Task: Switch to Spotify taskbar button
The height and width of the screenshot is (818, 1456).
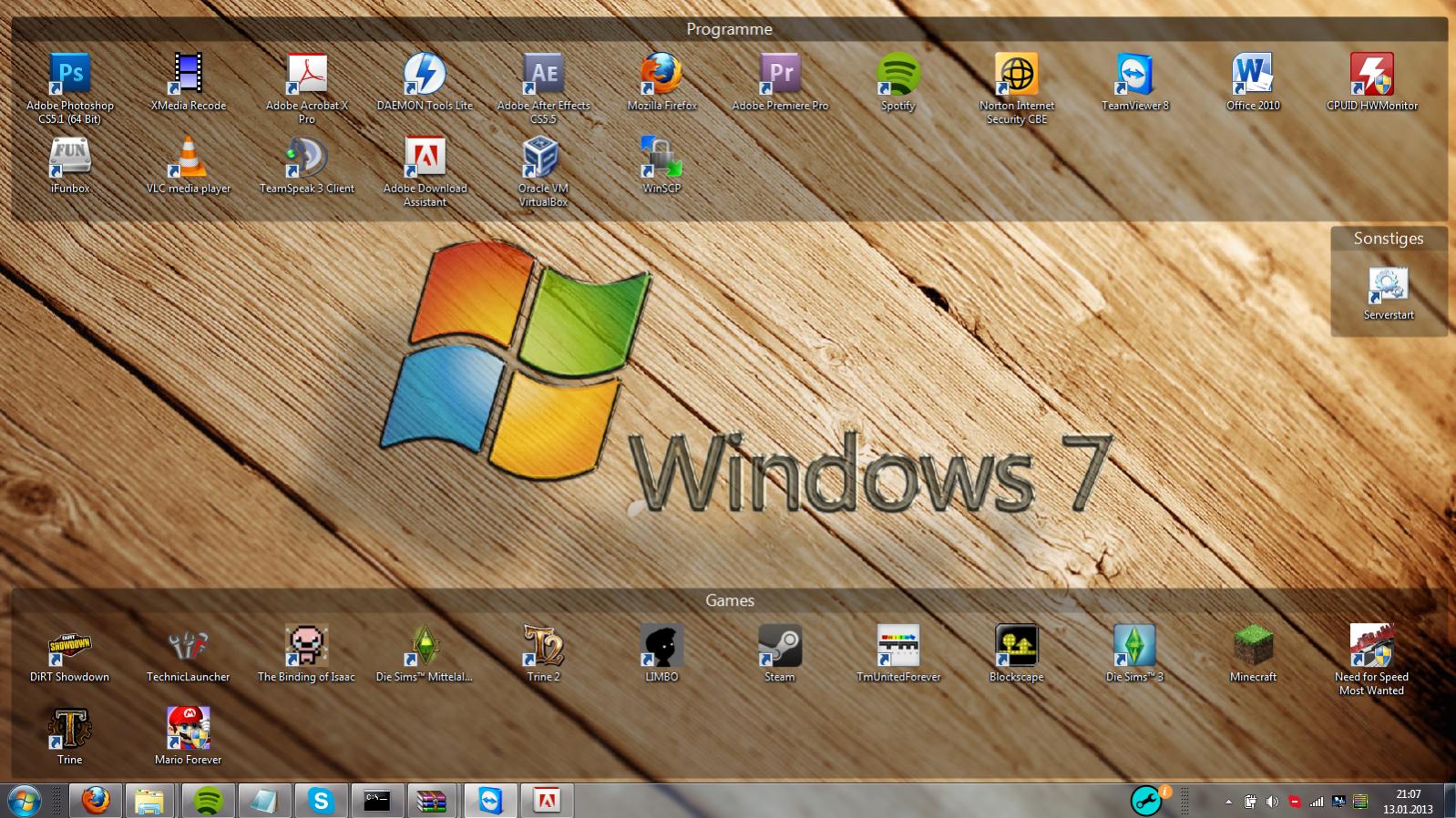Action: [x=208, y=801]
